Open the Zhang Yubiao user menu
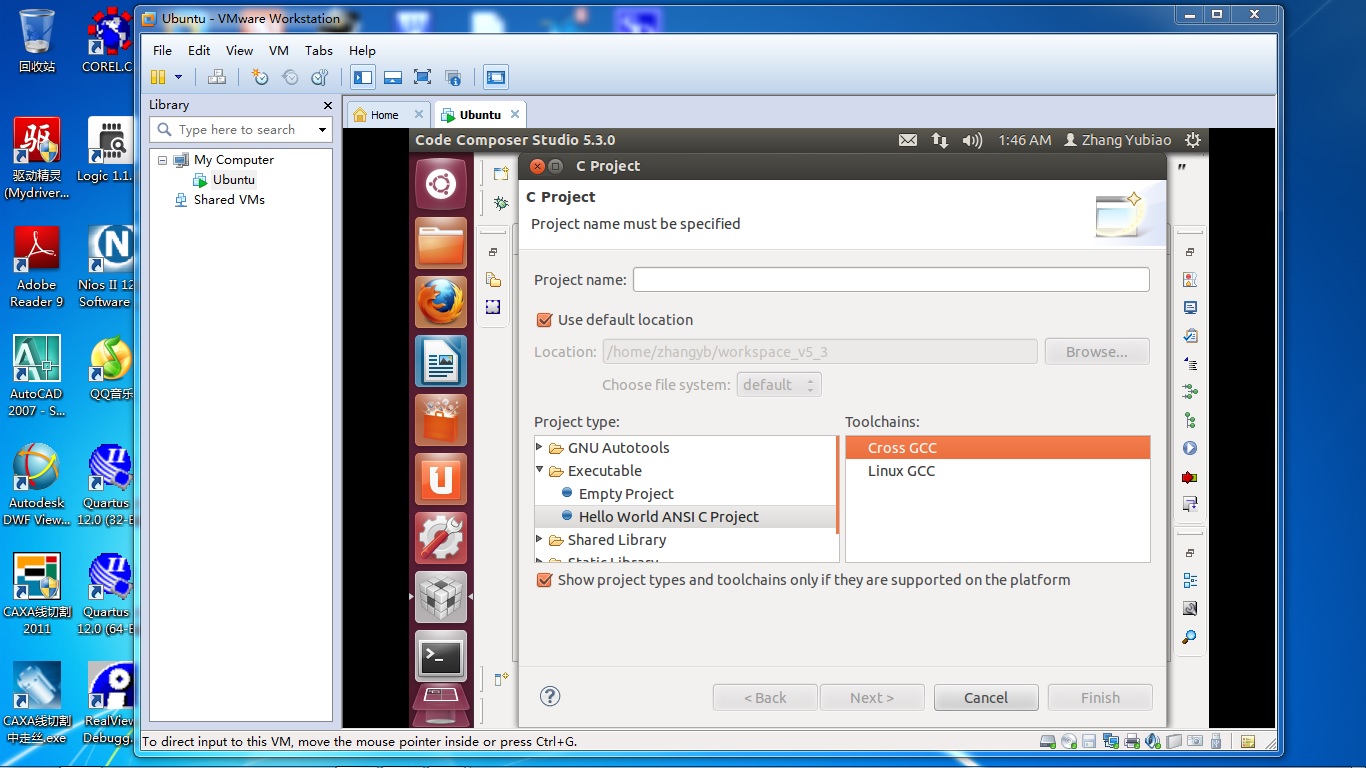 1117,141
